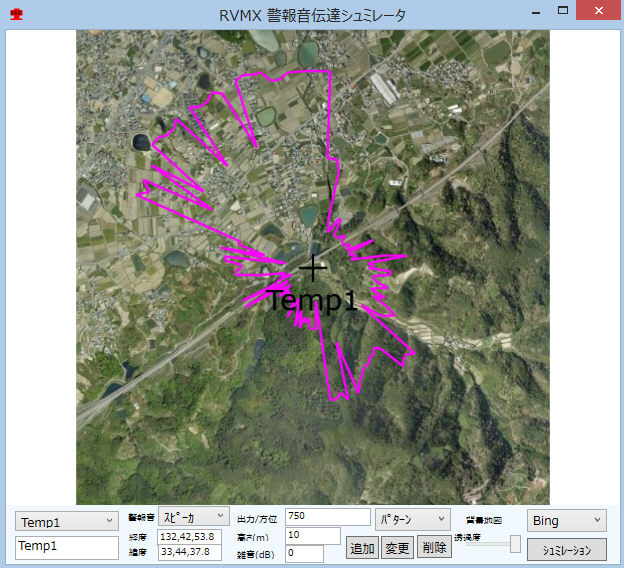Click the 削除 button
624x568 pixels.
click(434, 547)
